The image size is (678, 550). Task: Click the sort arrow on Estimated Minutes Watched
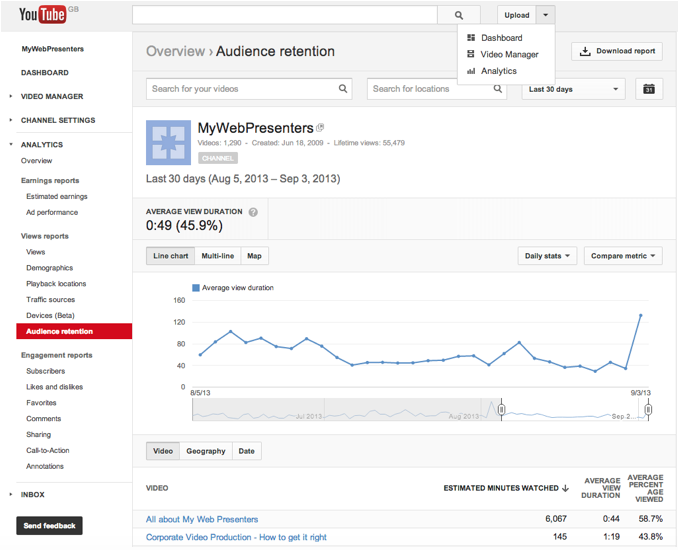point(565,488)
